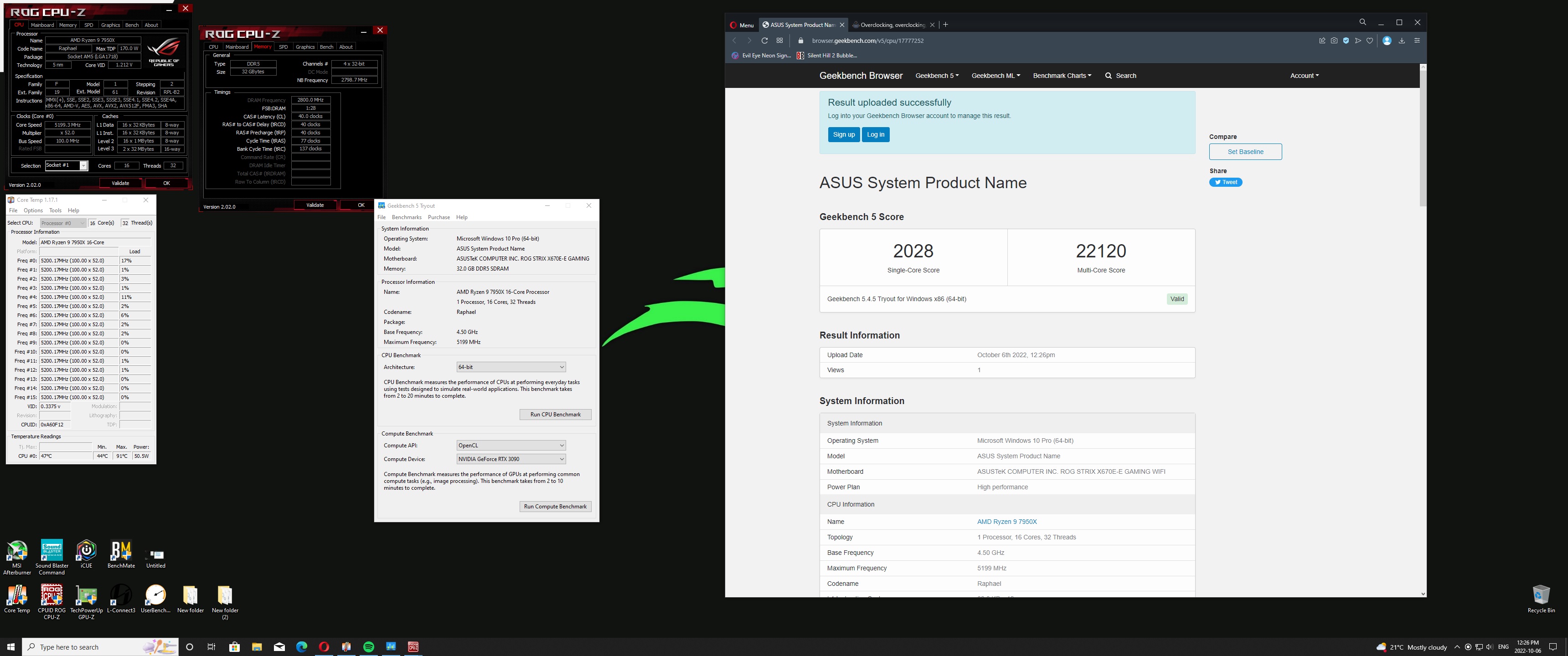Open the Benchmark Charts dropdown
Image resolution: width=1568 pixels, height=656 pixels.
(x=1062, y=76)
